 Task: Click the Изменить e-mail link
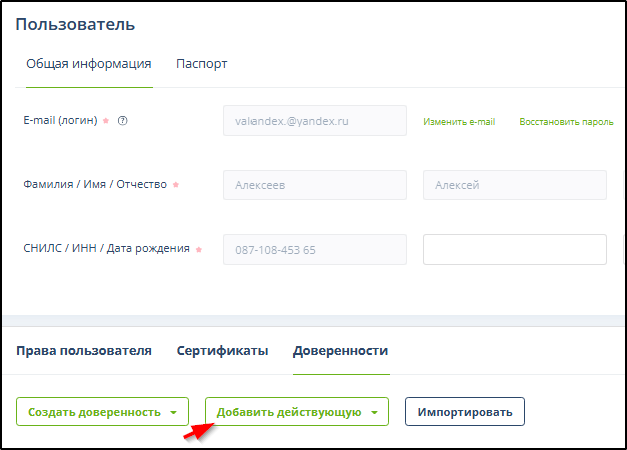coord(459,122)
